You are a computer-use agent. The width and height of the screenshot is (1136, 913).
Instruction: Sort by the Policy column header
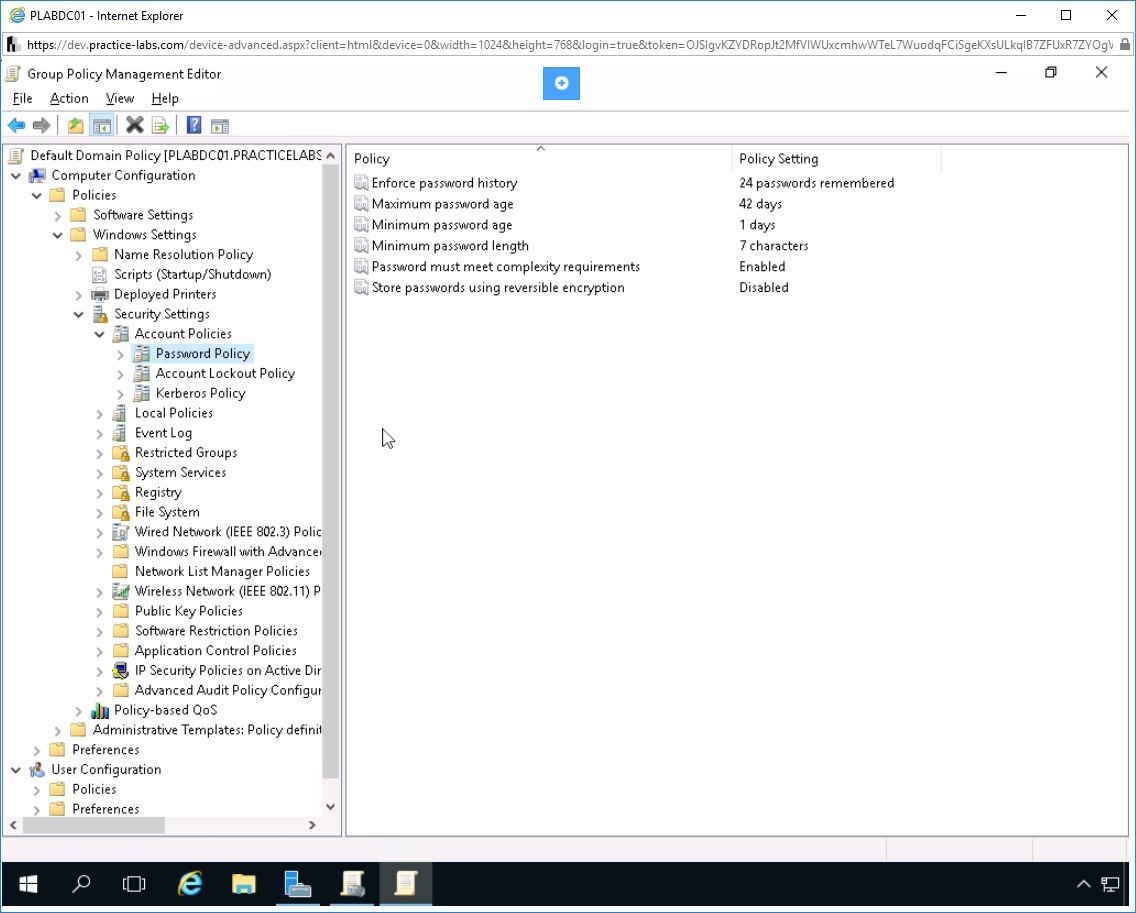[540, 159]
